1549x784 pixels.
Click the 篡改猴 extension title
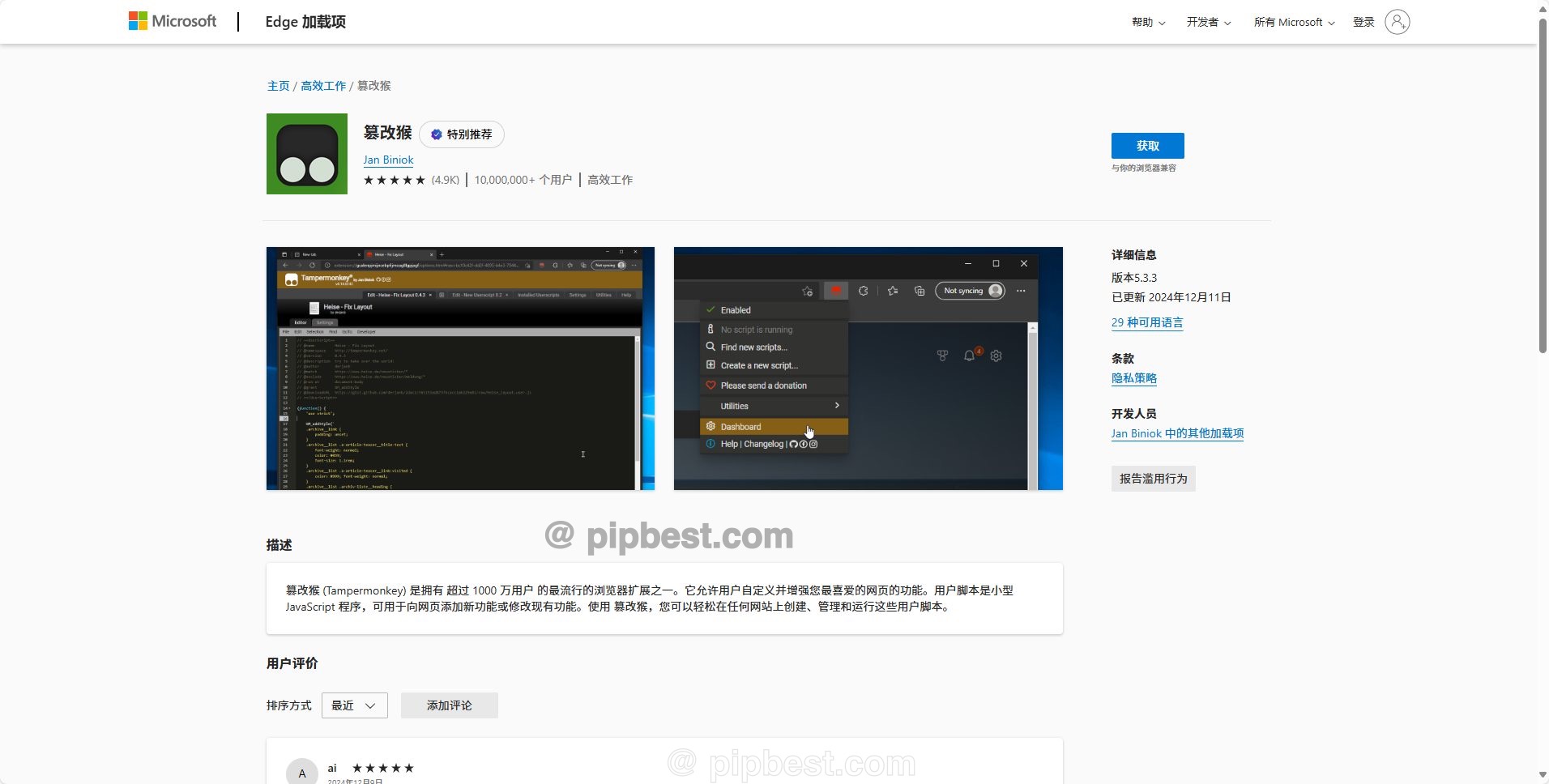[x=388, y=133]
